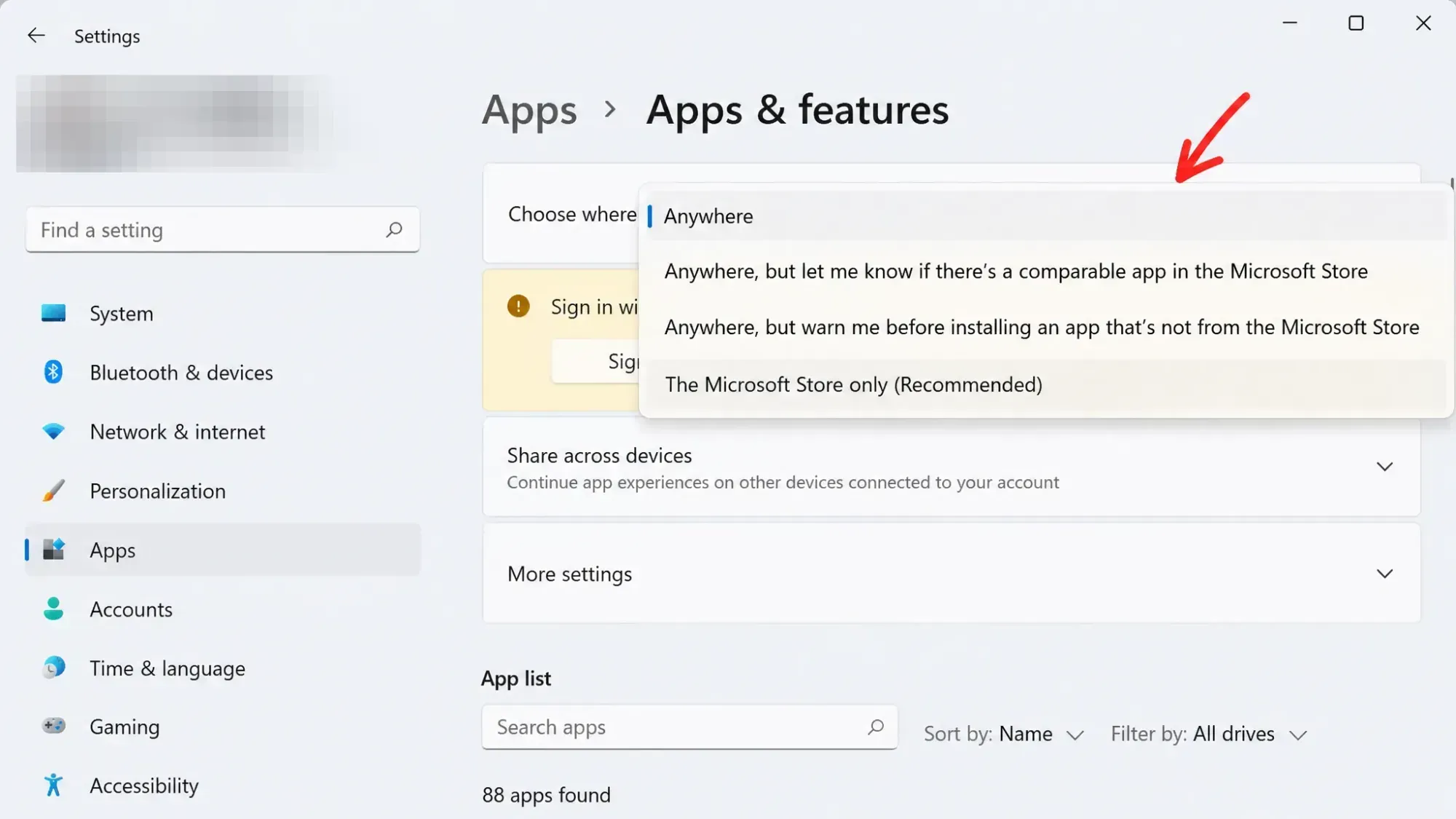Viewport: 1456px width, 819px height.
Task: Click the Accessibility figure icon
Action: click(x=53, y=785)
